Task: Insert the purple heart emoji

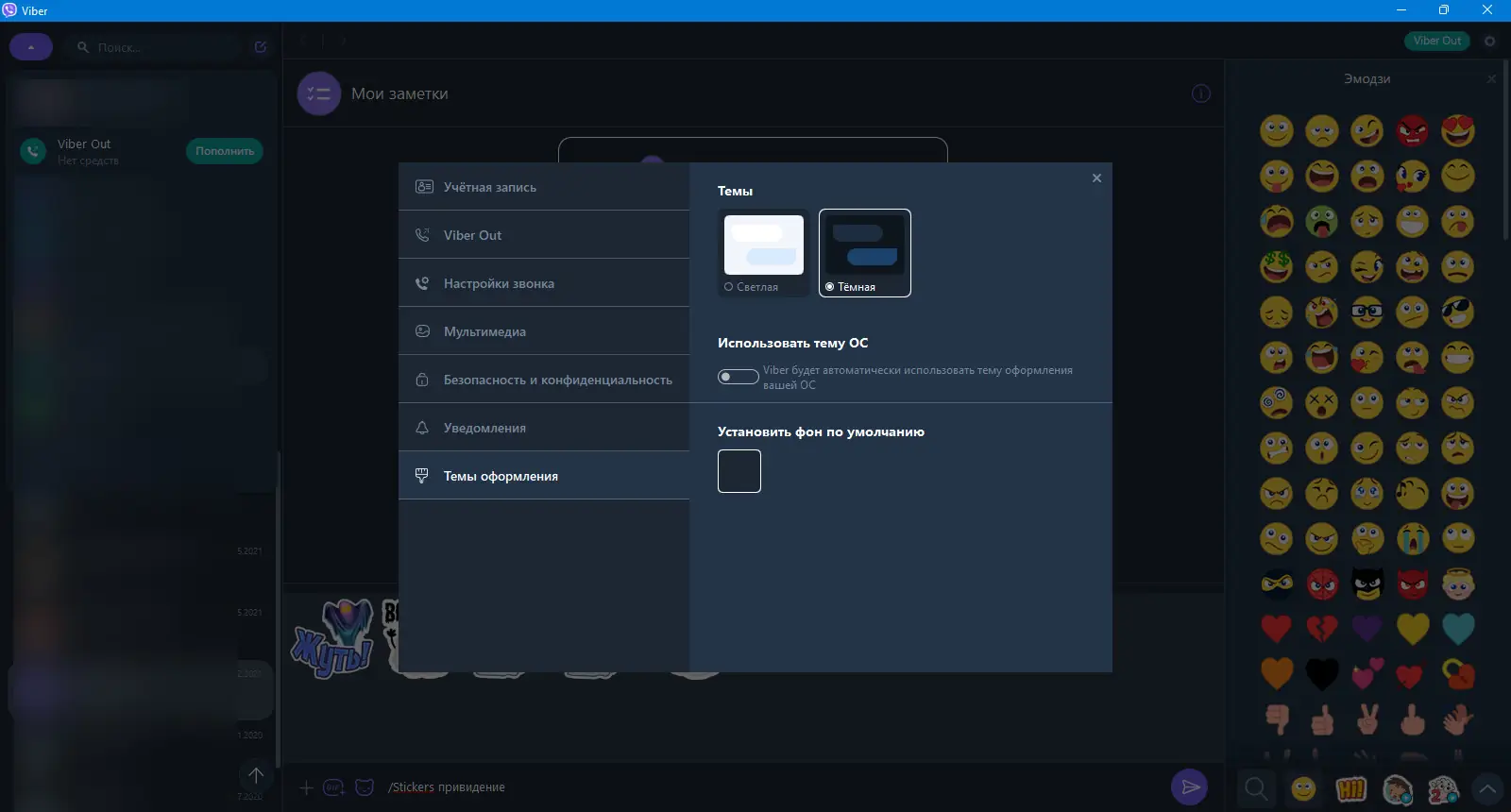Action: (x=1367, y=629)
